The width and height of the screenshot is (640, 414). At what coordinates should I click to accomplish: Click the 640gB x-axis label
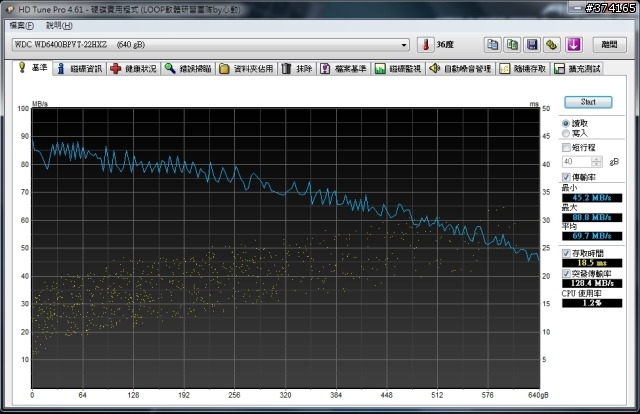[538, 395]
